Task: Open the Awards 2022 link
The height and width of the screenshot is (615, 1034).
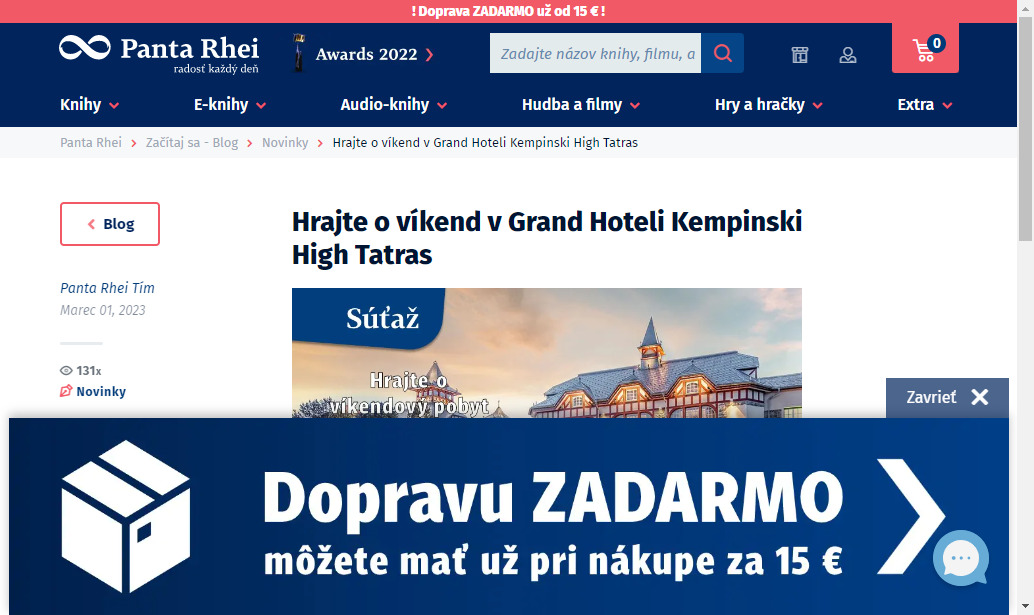Action: [x=374, y=54]
